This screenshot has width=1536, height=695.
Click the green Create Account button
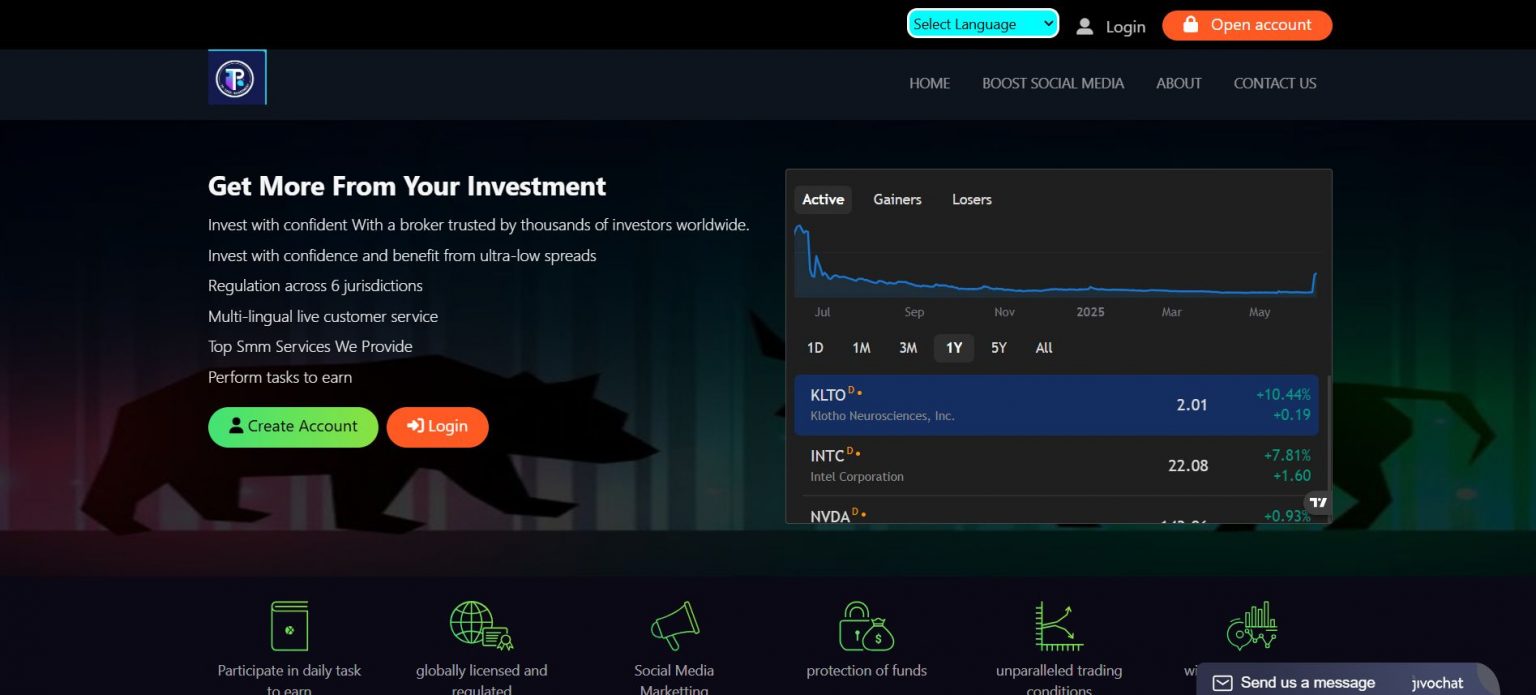click(x=293, y=427)
